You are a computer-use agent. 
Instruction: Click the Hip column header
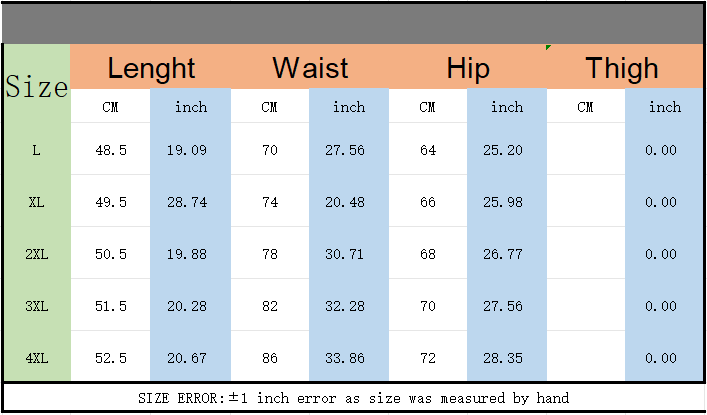point(468,68)
